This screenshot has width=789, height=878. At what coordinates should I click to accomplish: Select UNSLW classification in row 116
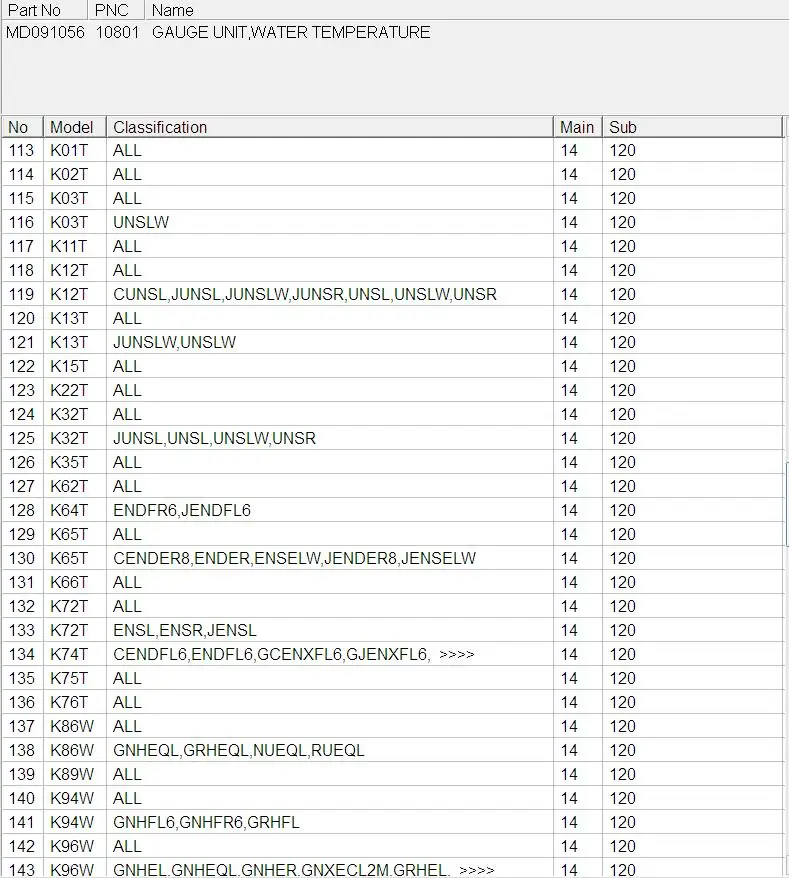click(141, 223)
